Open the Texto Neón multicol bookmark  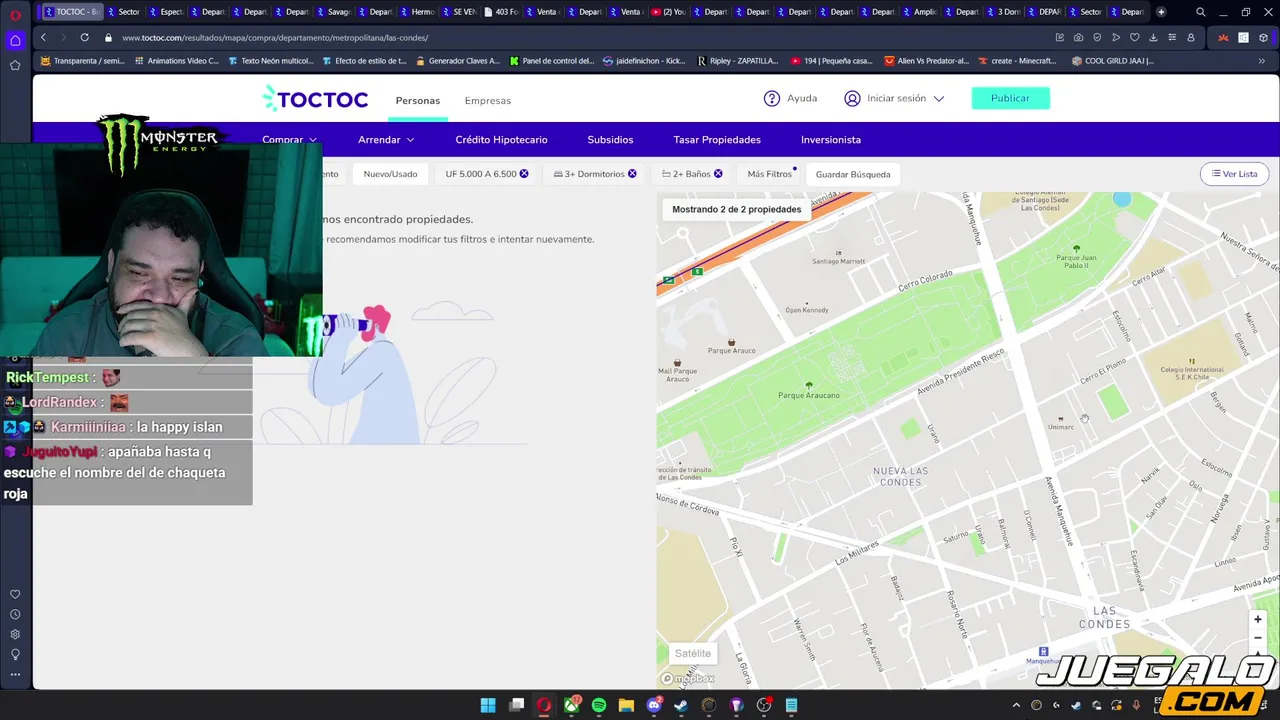point(270,61)
